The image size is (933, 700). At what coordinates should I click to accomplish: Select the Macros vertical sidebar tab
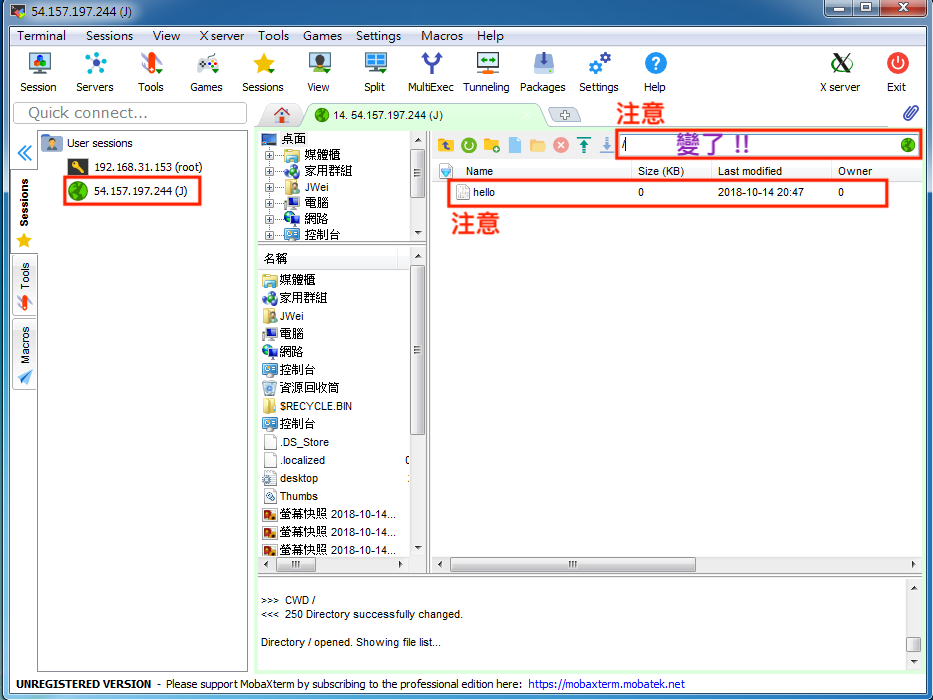click(24, 354)
